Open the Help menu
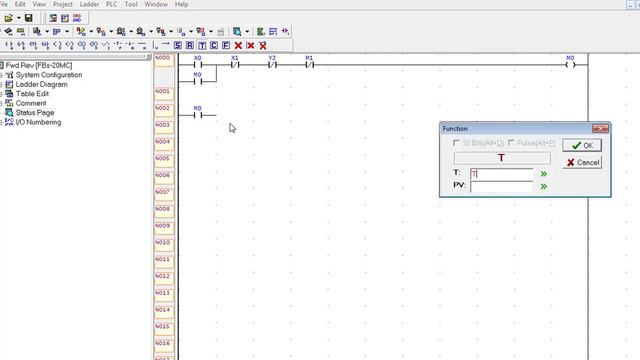 (181, 4)
